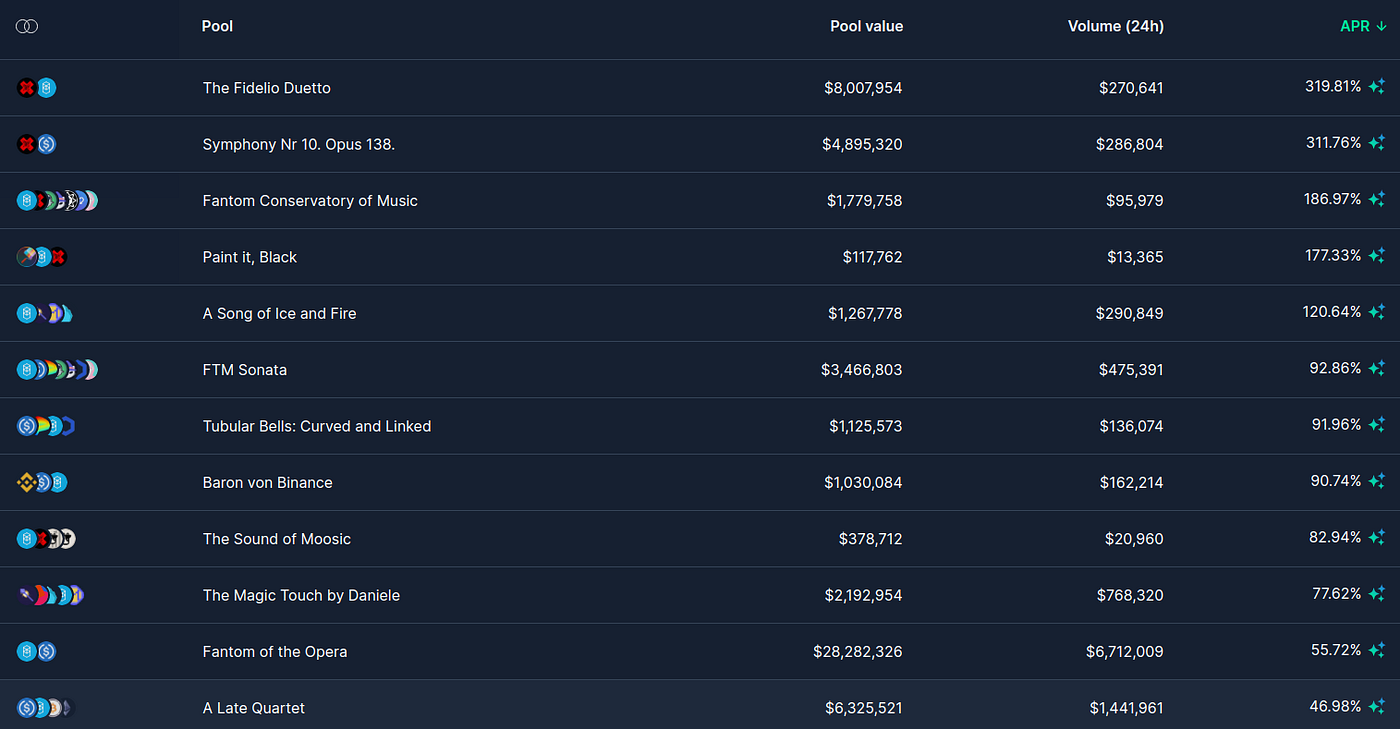Click the Pool column header
Image resolution: width=1400 pixels, height=729 pixels.
pyautogui.click(x=217, y=27)
